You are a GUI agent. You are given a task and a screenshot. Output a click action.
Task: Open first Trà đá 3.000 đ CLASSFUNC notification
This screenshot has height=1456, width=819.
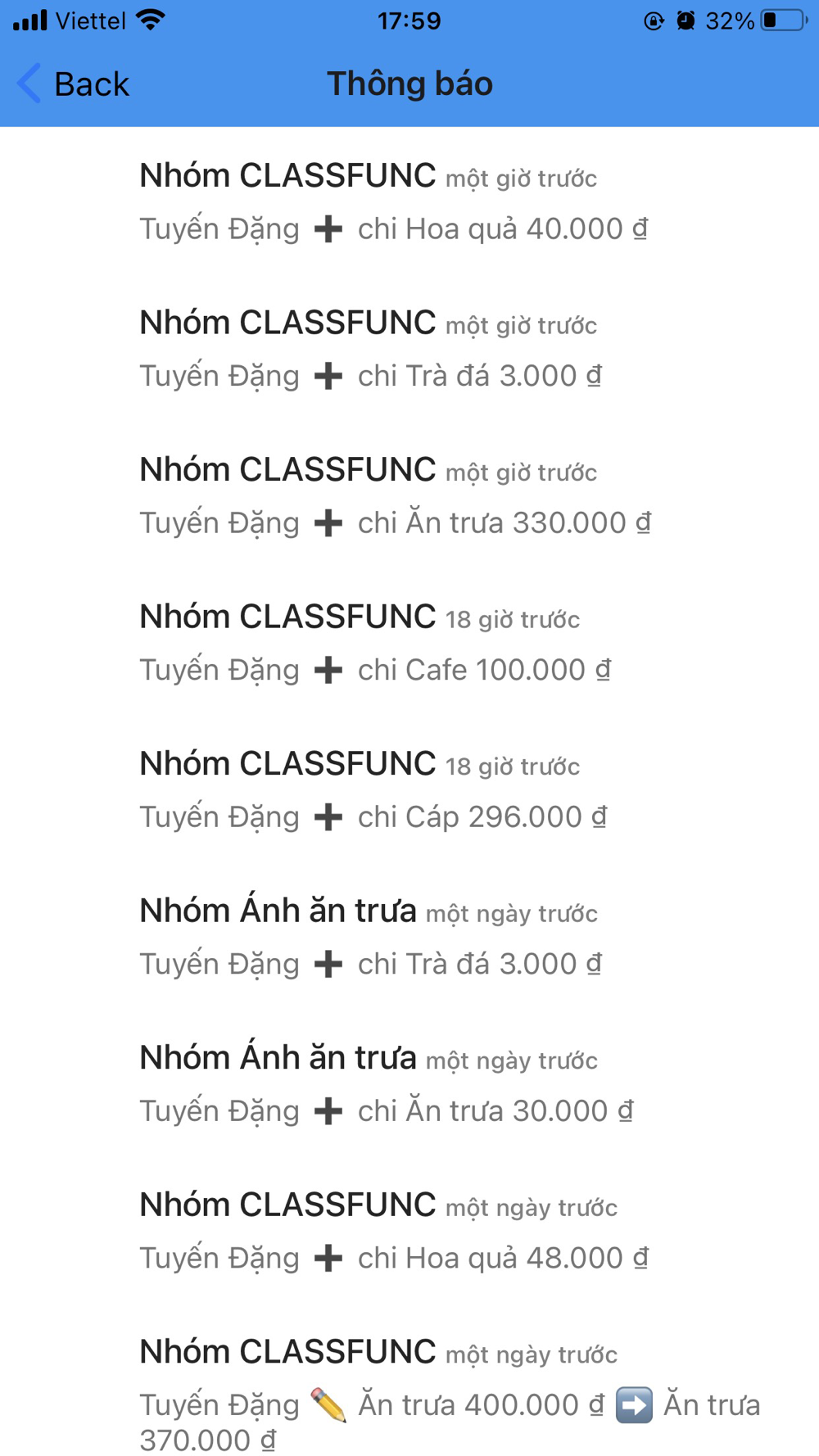click(x=409, y=349)
